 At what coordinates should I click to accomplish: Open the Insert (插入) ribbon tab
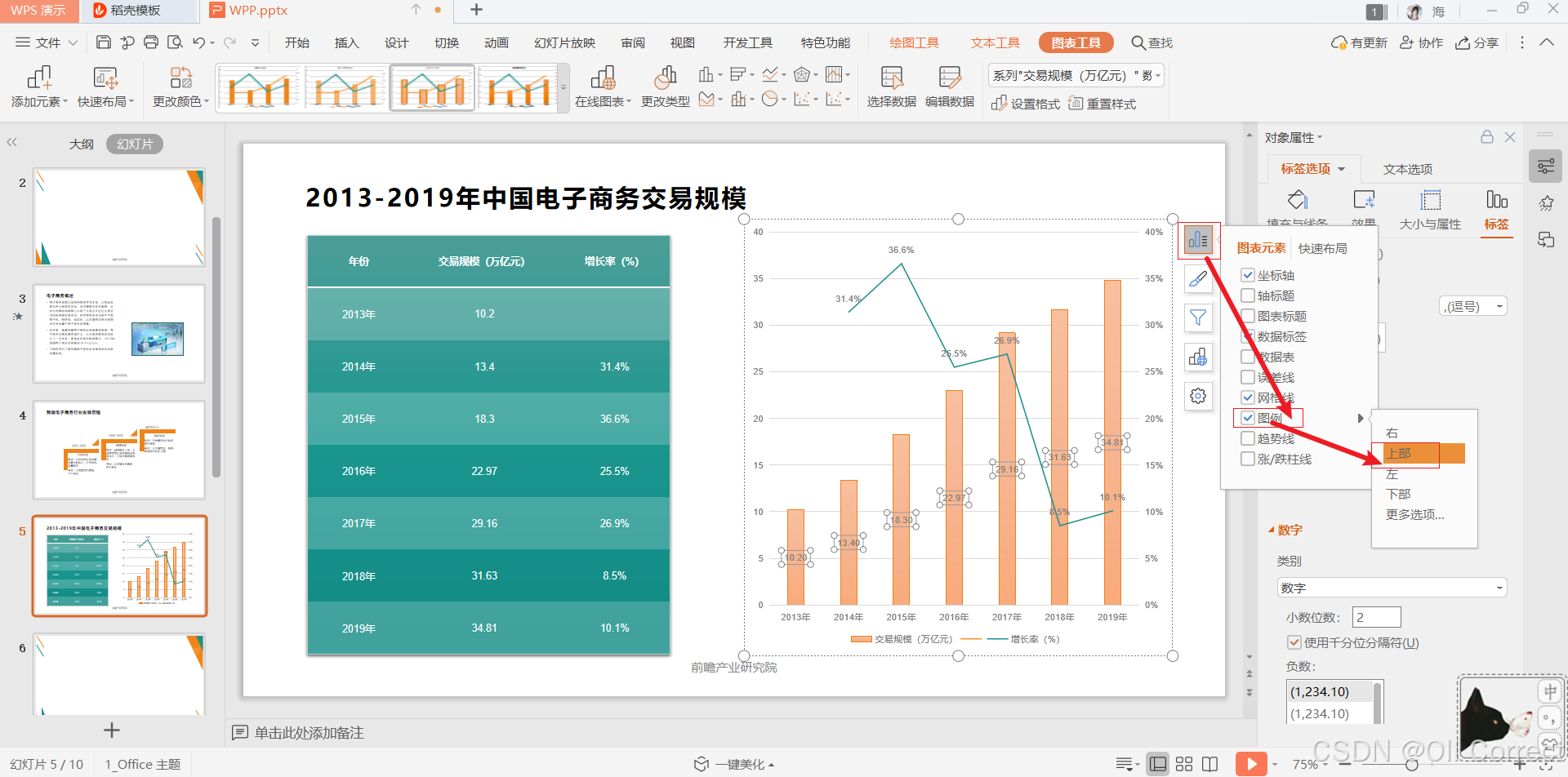(x=346, y=42)
